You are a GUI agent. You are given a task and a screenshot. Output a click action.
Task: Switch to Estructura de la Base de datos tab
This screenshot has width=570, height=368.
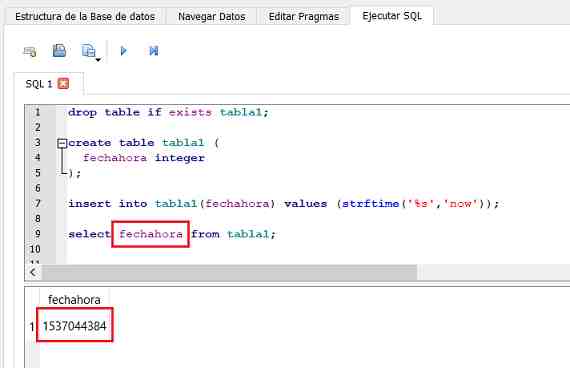point(85,17)
